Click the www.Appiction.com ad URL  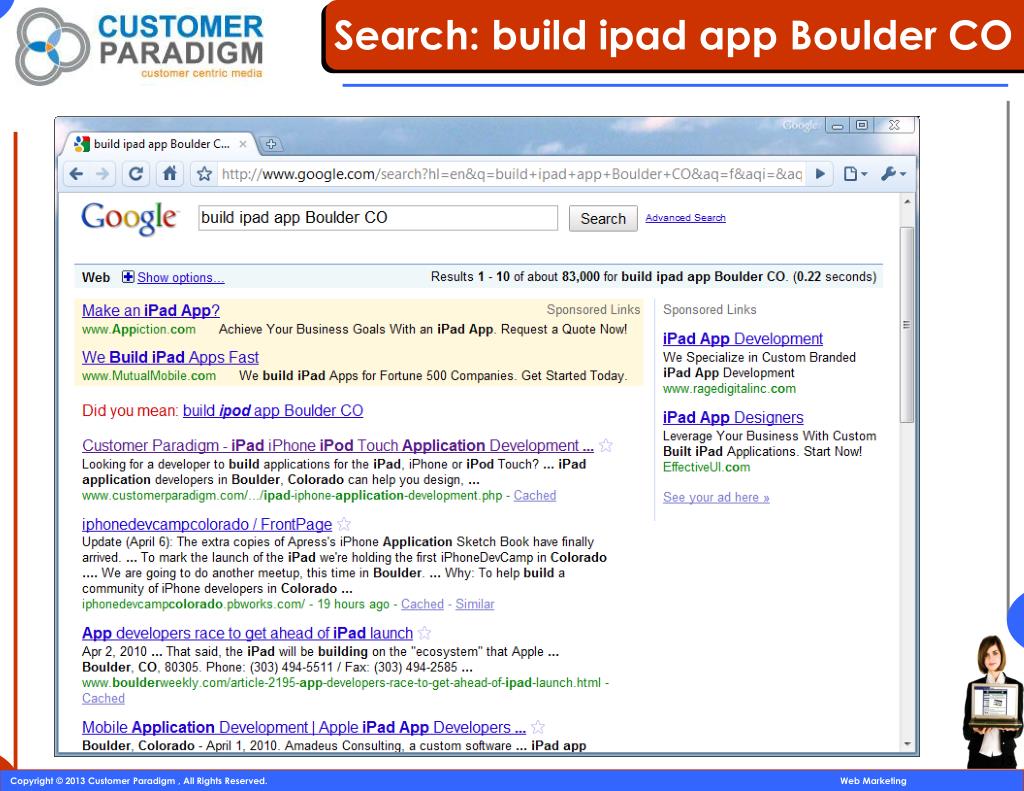138,329
